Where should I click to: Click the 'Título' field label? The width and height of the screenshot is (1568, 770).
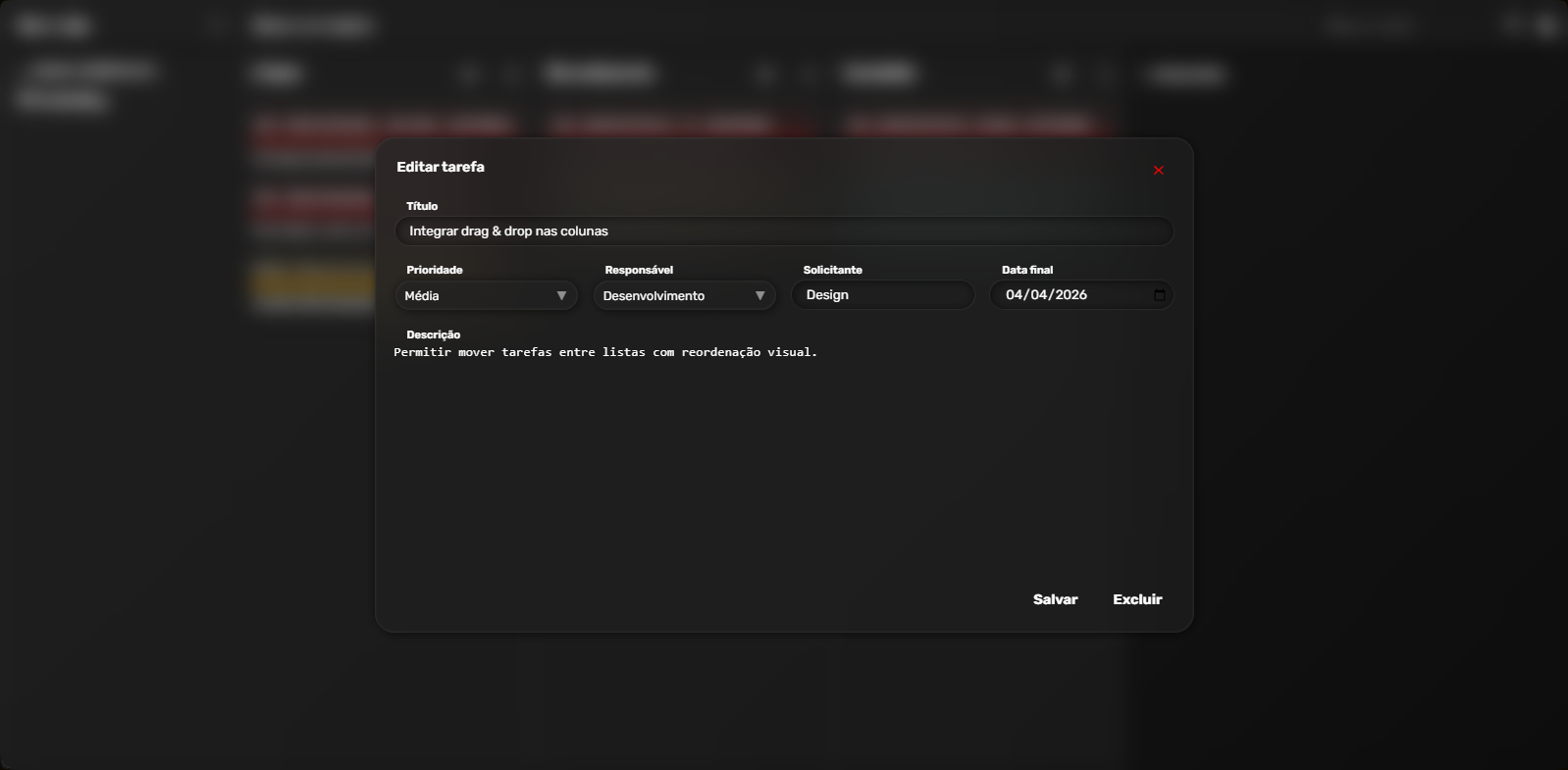pos(422,207)
